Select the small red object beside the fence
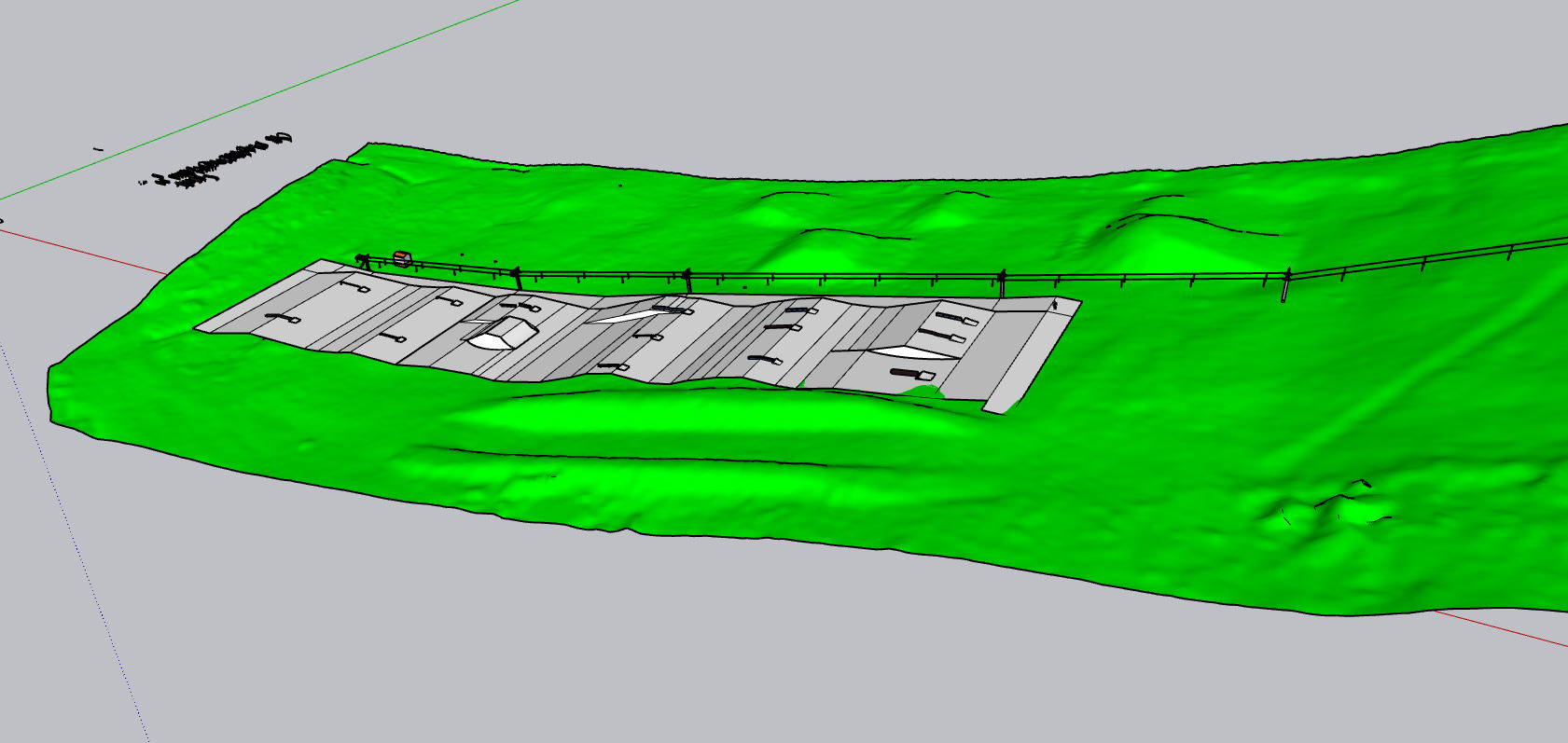The height and width of the screenshot is (743, 1568). (401, 258)
